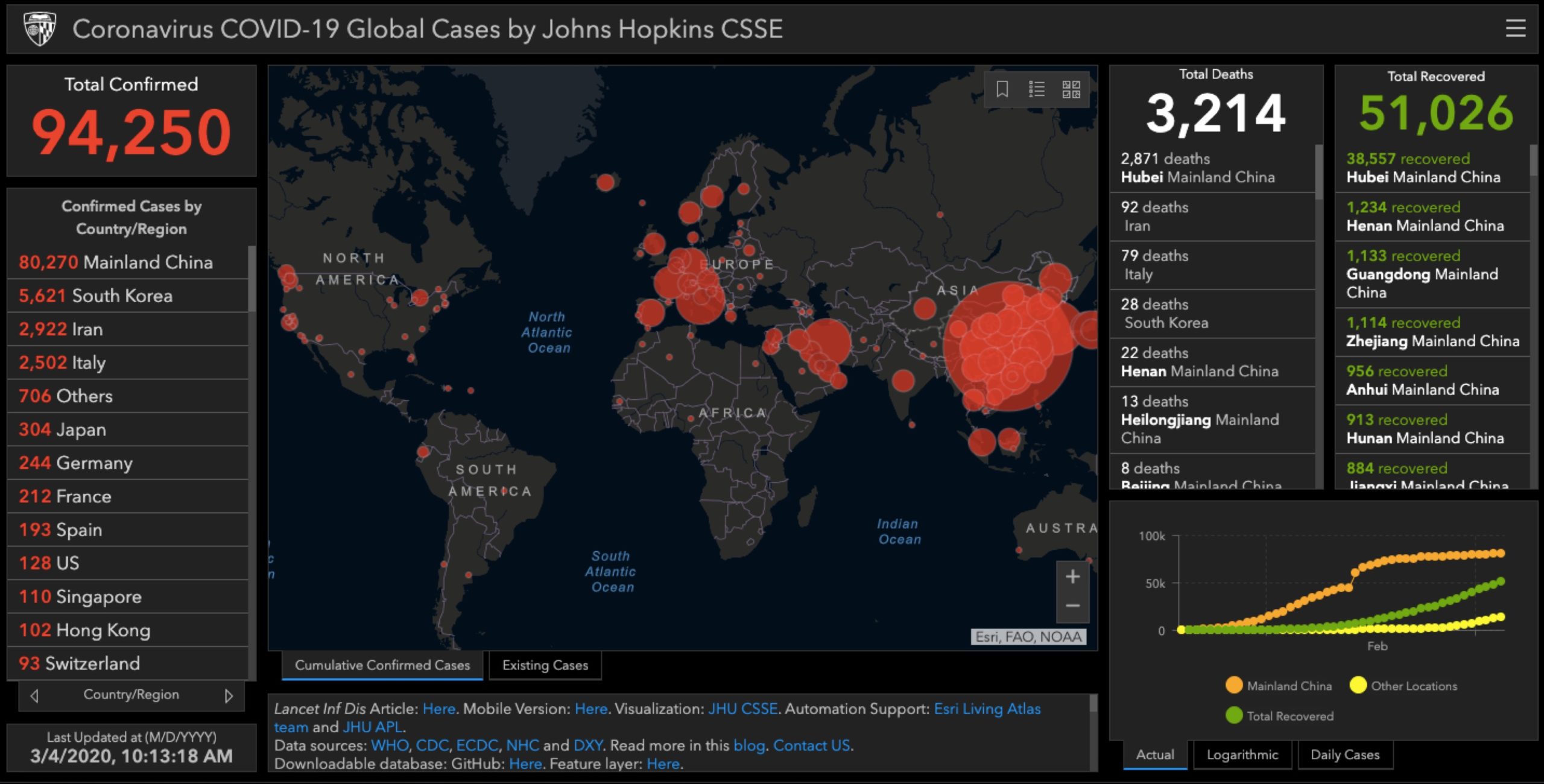Select France in the country list
Screen dimensions: 1544x784
tap(127, 496)
